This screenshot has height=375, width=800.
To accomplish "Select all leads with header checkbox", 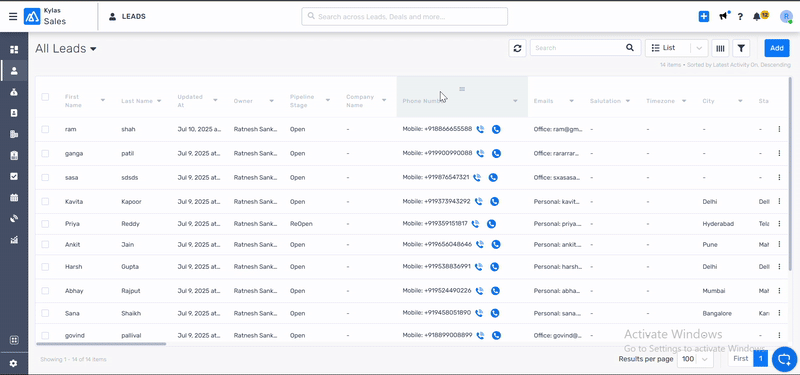I will click(45, 97).
